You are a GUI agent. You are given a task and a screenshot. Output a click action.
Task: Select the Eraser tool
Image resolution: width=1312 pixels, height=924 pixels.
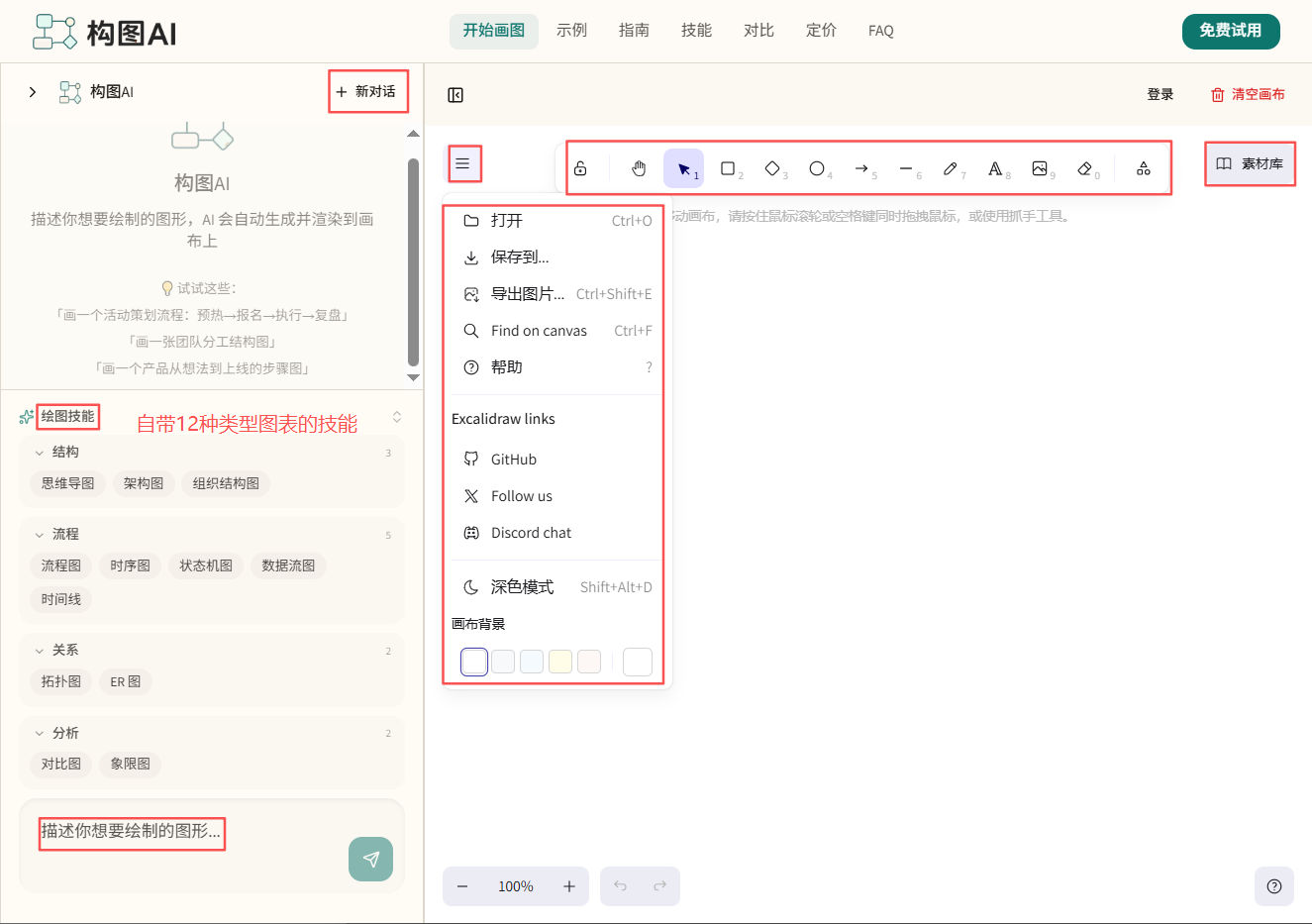[1084, 168]
